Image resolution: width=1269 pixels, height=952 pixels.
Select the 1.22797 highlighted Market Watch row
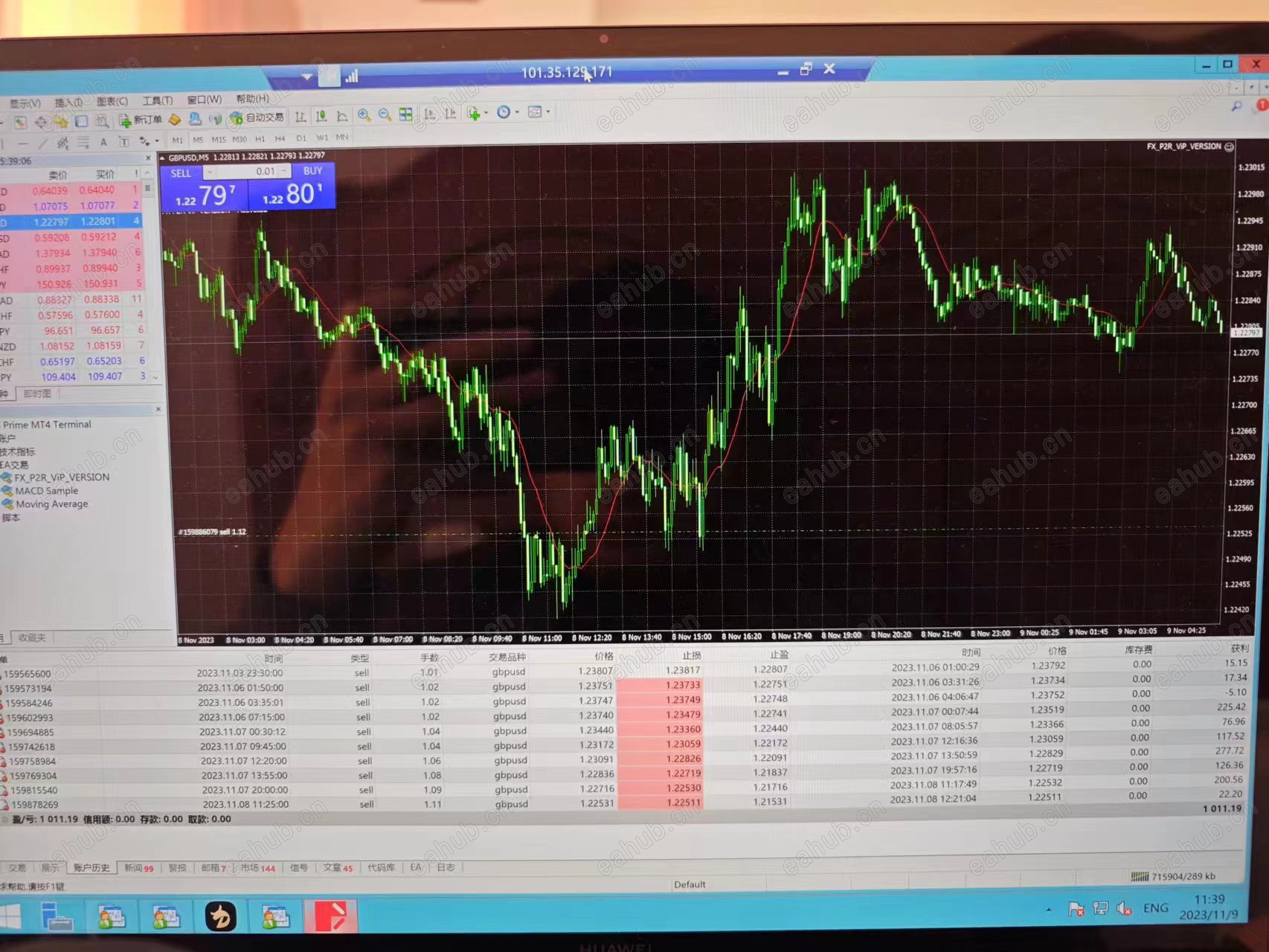(71, 222)
